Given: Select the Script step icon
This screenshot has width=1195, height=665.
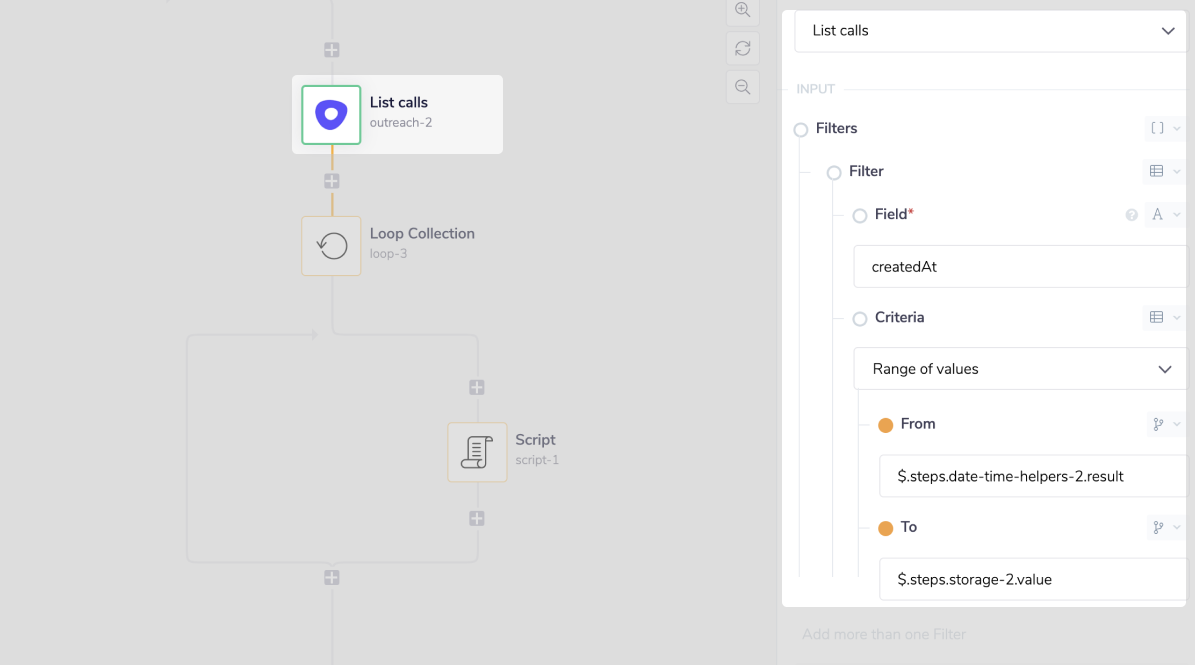Looking at the screenshot, I should [x=477, y=452].
